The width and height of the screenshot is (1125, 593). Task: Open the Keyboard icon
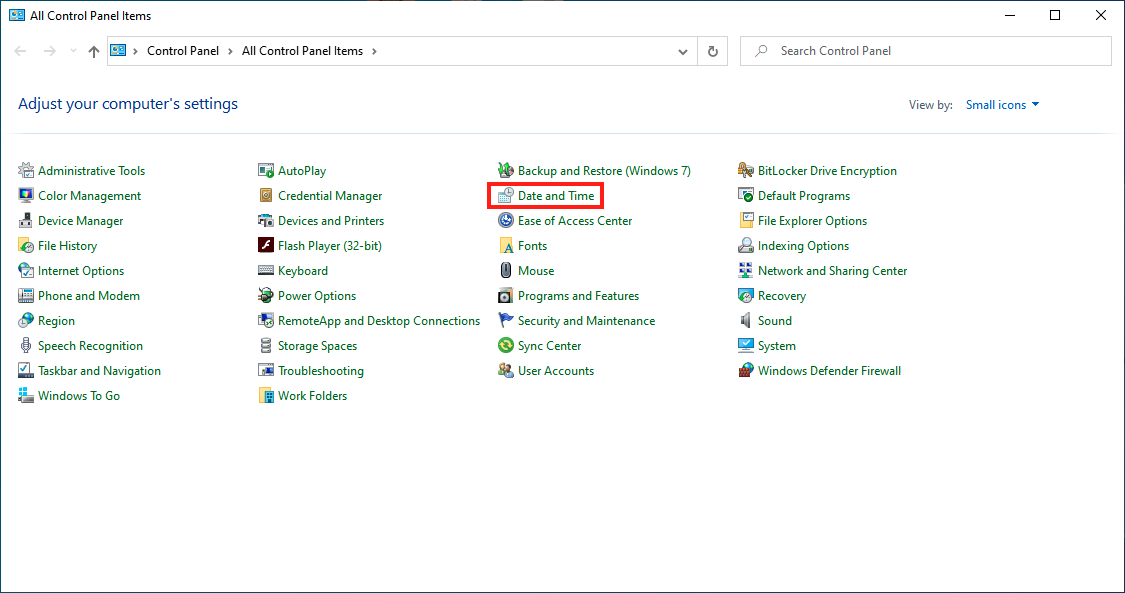[x=266, y=271]
